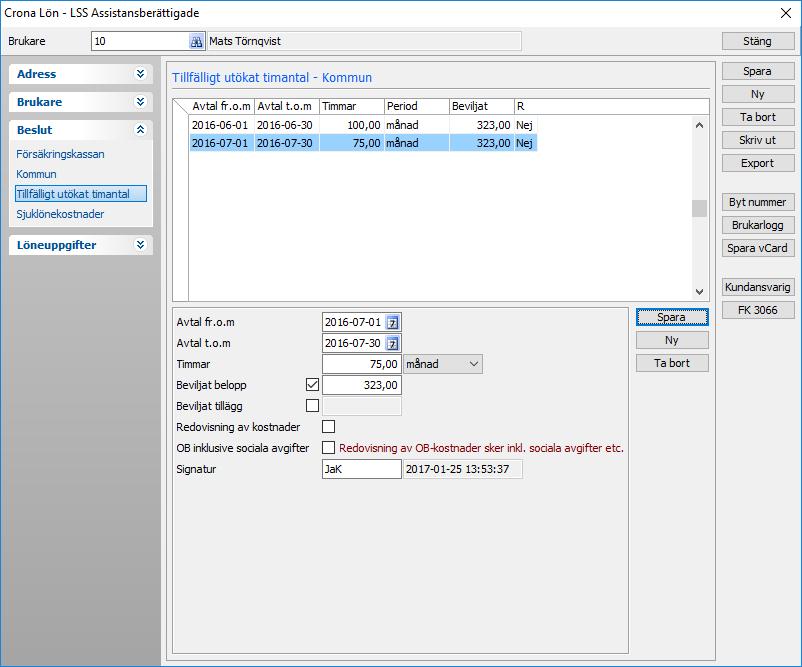Click the Brukare number input field
This screenshot has height=667, width=802.
point(140,41)
